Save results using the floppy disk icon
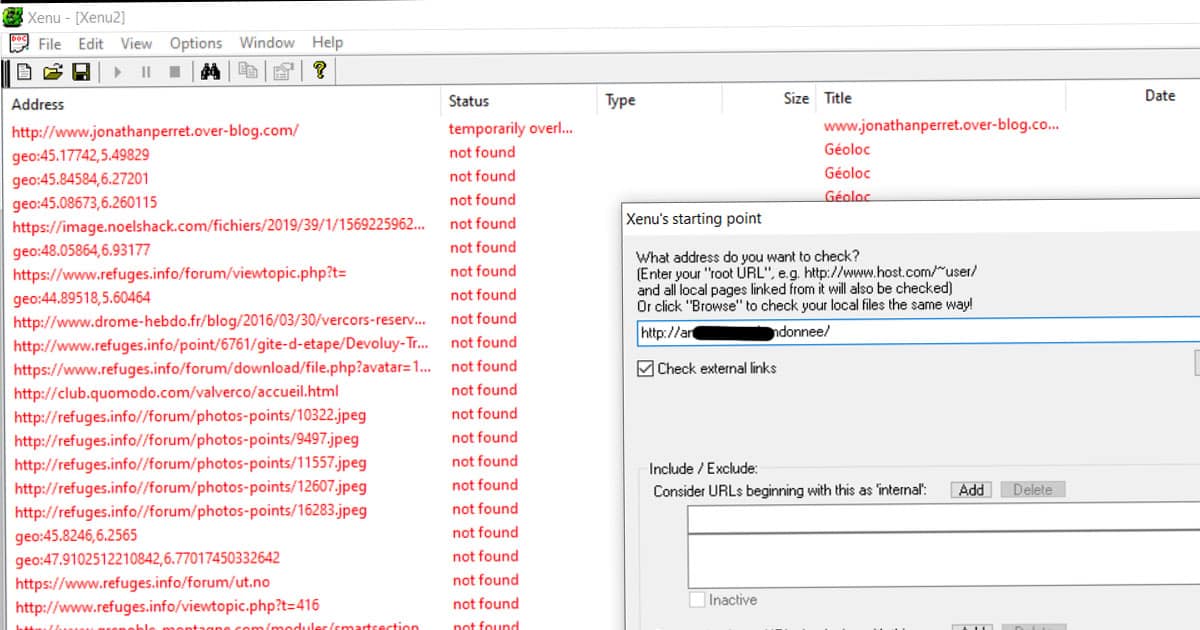Image resolution: width=1200 pixels, height=630 pixels. point(81,72)
